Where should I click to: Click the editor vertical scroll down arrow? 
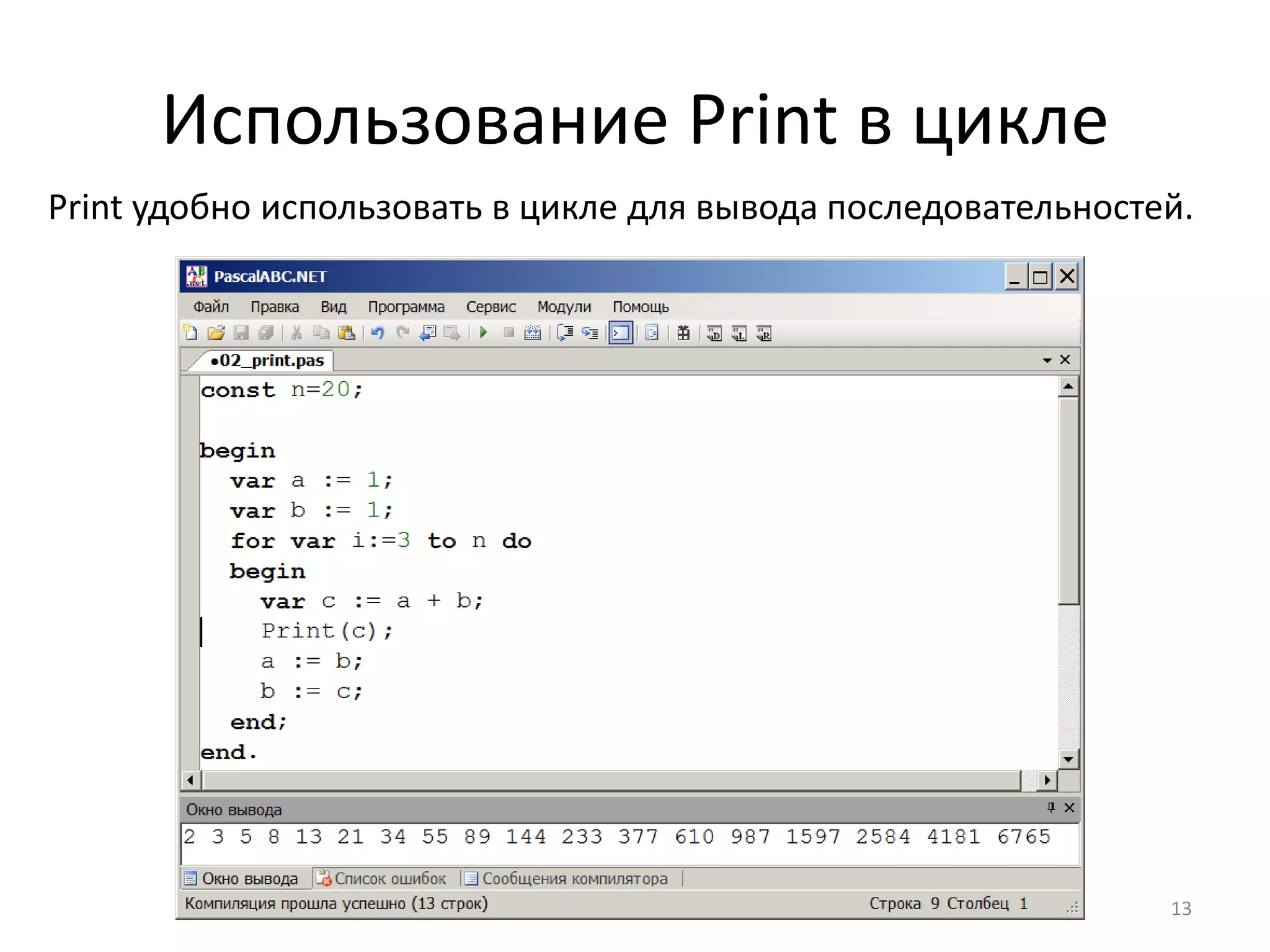tap(1068, 759)
